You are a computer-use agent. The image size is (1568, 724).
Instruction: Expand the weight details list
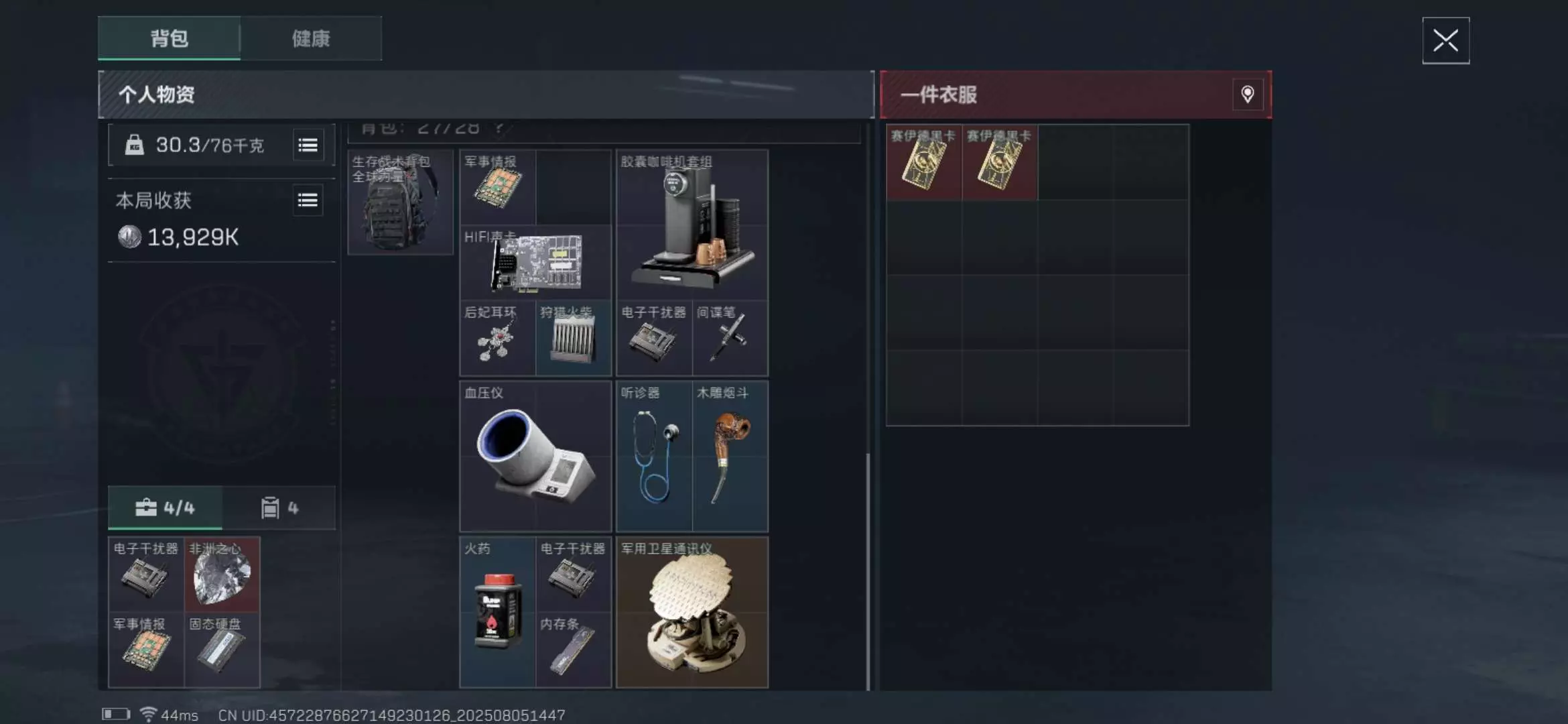pyautogui.click(x=308, y=145)
